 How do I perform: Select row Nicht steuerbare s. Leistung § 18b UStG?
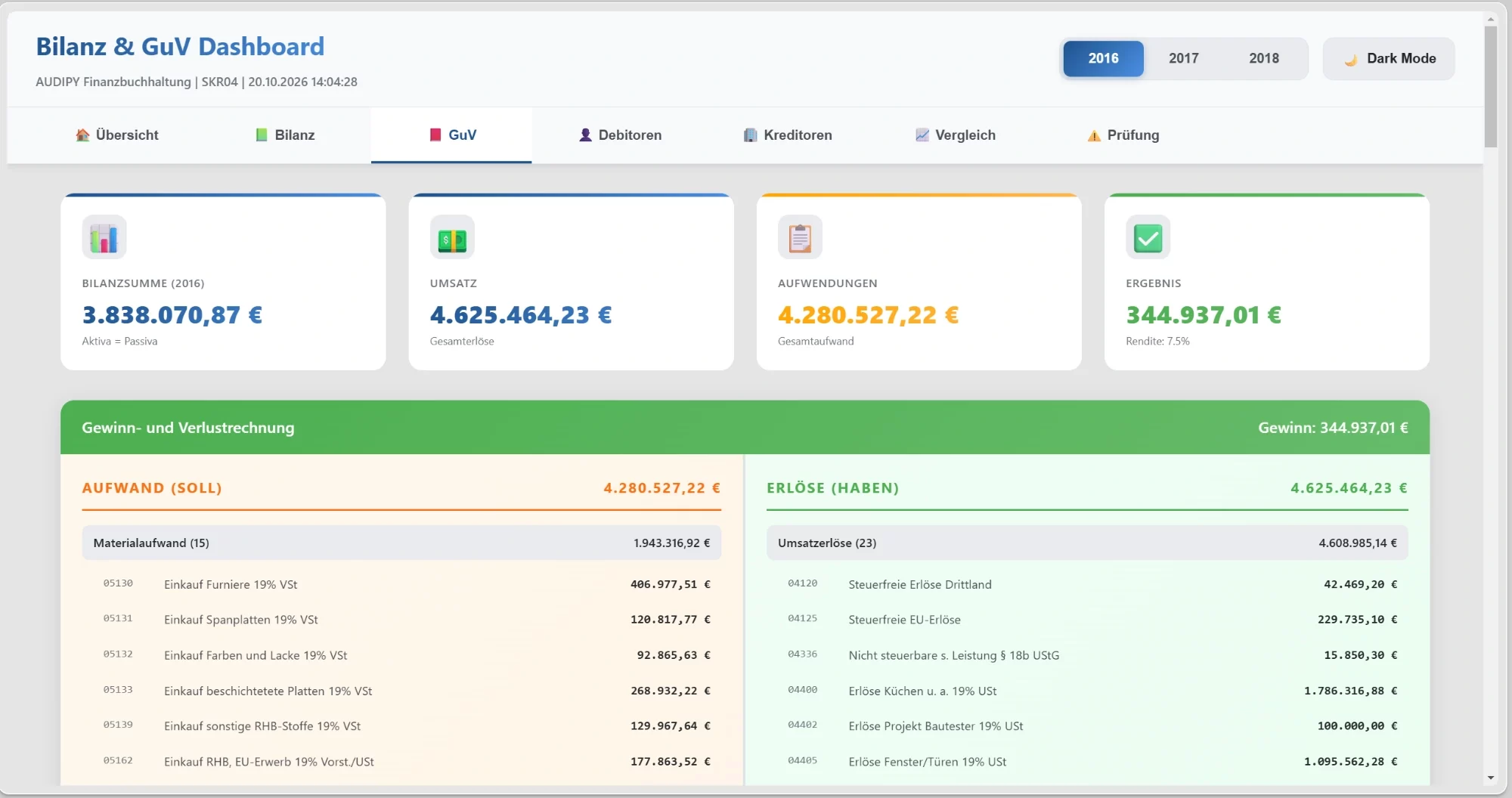click(x=1087, y=655)
